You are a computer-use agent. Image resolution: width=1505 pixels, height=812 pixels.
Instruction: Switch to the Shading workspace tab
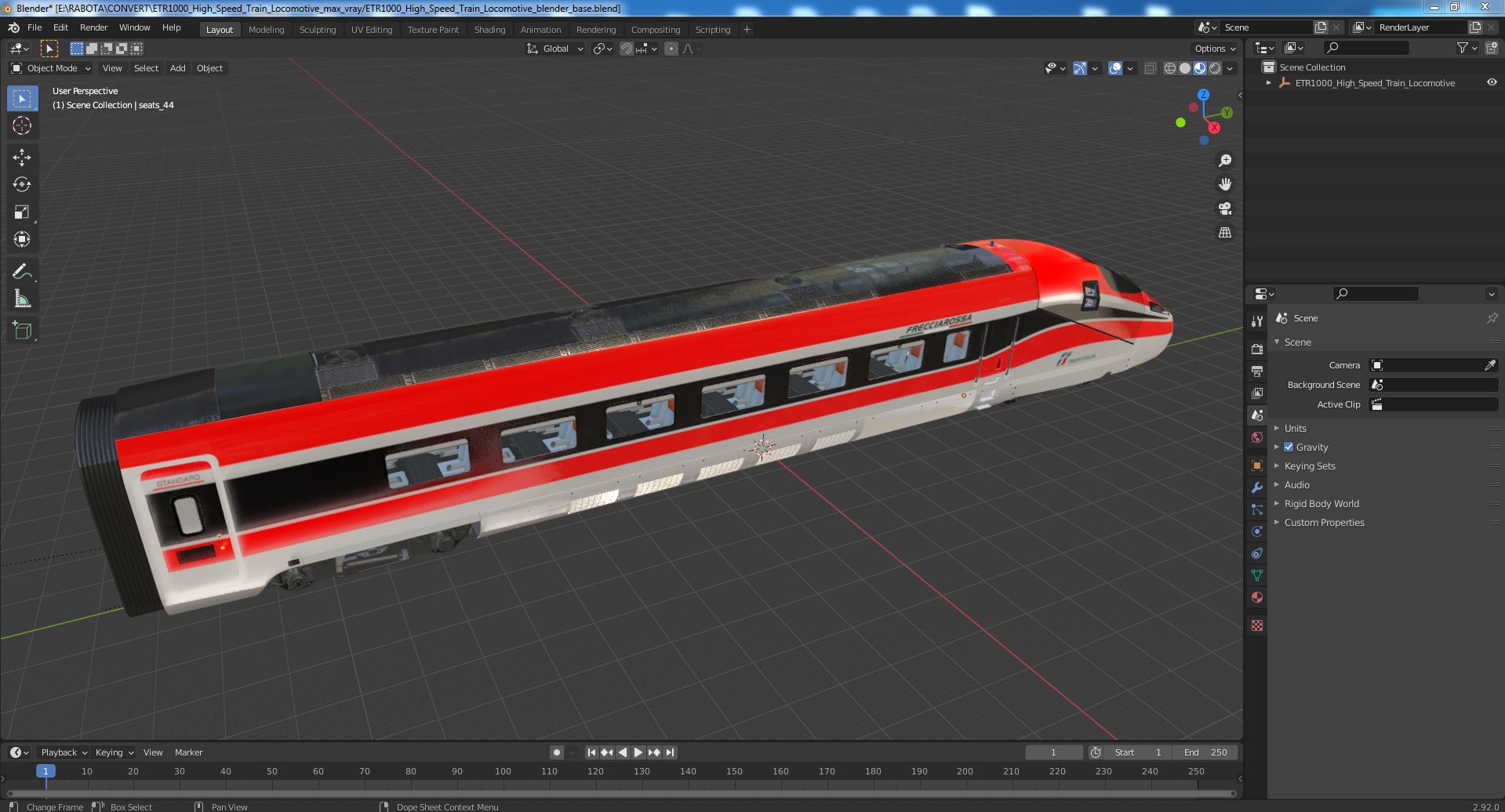(x=489, y=30)
